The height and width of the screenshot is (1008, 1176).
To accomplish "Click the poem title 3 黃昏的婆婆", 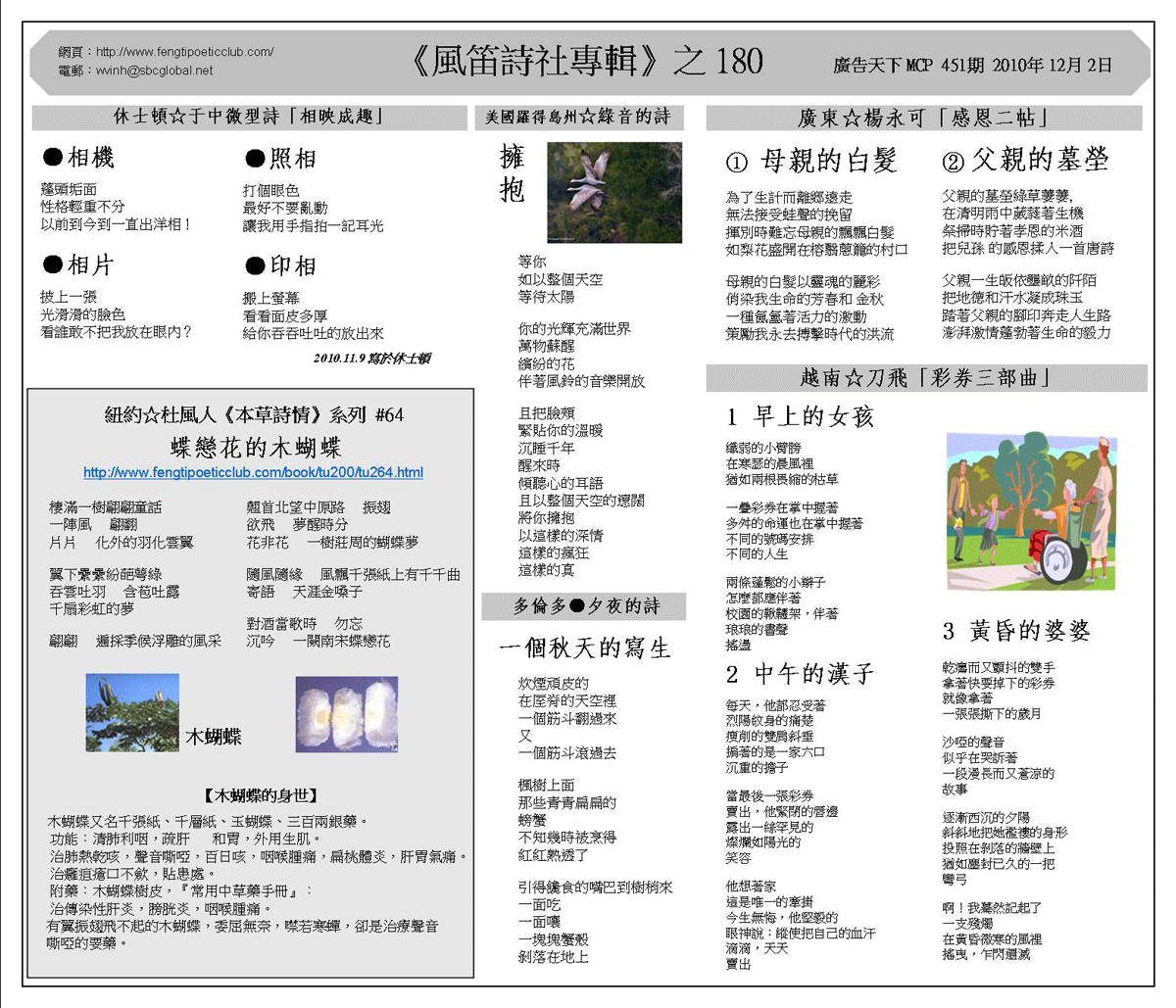I will point(1016,631).
